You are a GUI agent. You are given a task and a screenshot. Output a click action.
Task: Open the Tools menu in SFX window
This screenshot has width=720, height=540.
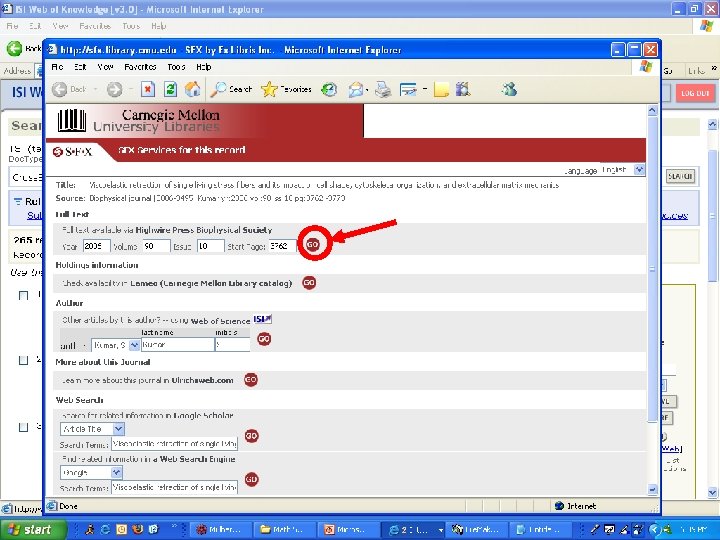tap(176, 67)
